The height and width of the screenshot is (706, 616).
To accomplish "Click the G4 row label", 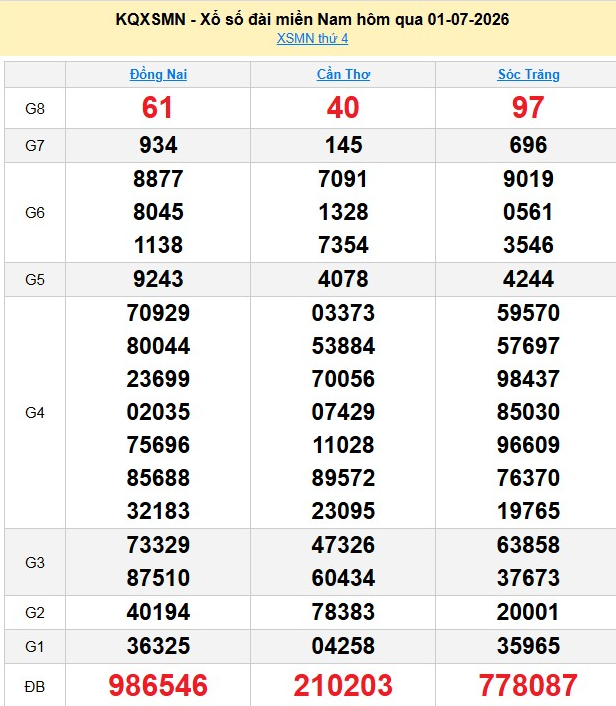I will pos(35,412).
